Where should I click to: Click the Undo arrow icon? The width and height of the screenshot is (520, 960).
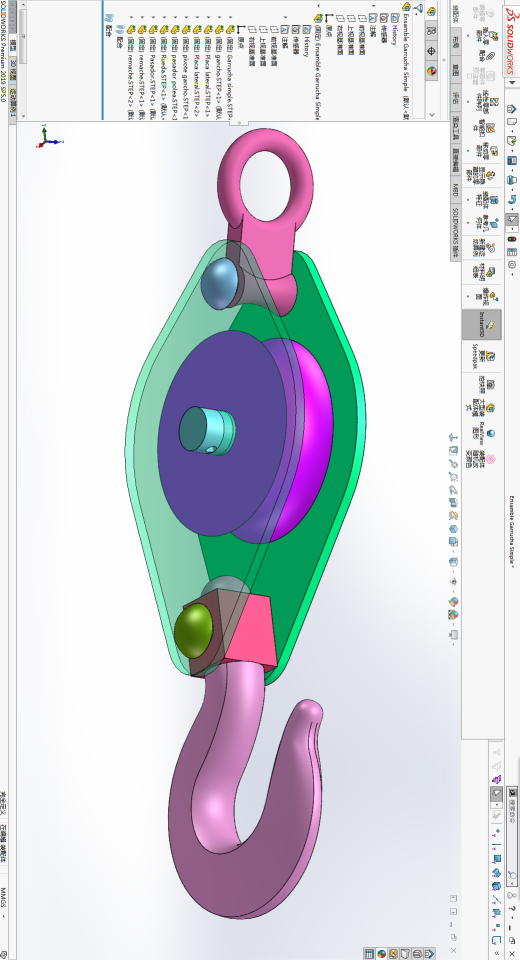[x=511, y=200]
